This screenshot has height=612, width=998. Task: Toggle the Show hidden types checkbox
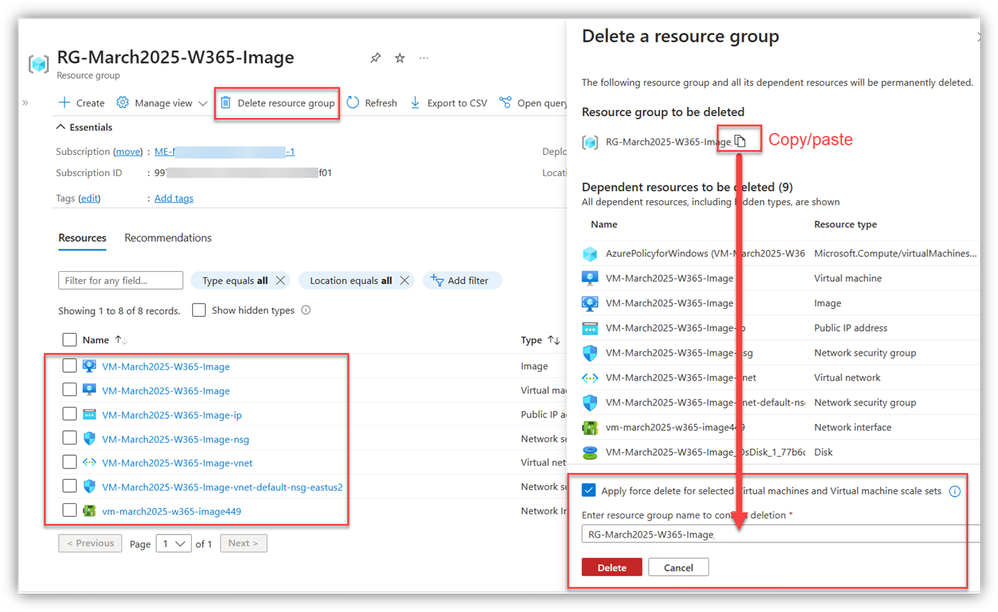tap(199, 310)
